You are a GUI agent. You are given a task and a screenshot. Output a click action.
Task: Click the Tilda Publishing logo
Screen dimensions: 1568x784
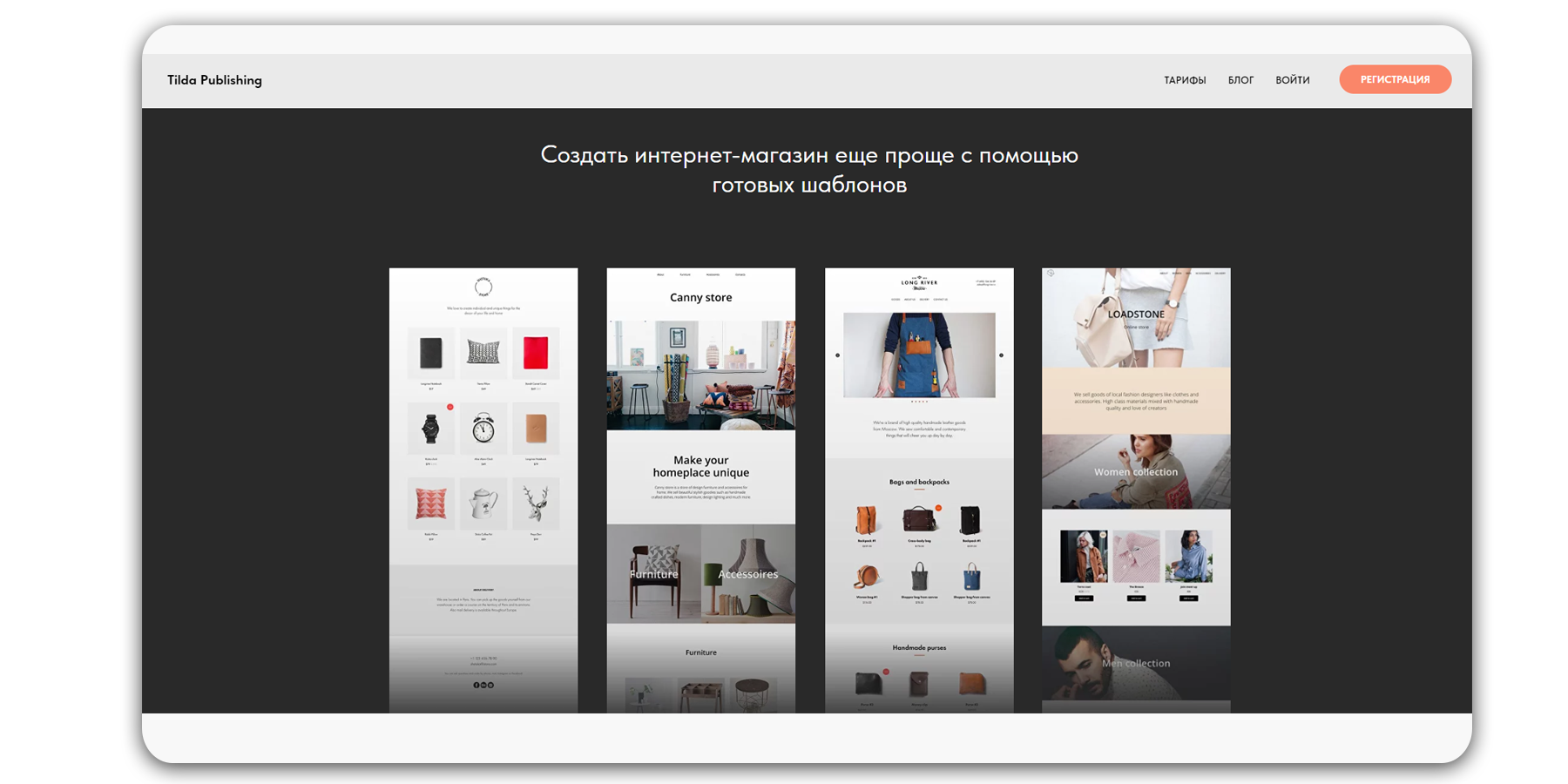coord(214,80)
